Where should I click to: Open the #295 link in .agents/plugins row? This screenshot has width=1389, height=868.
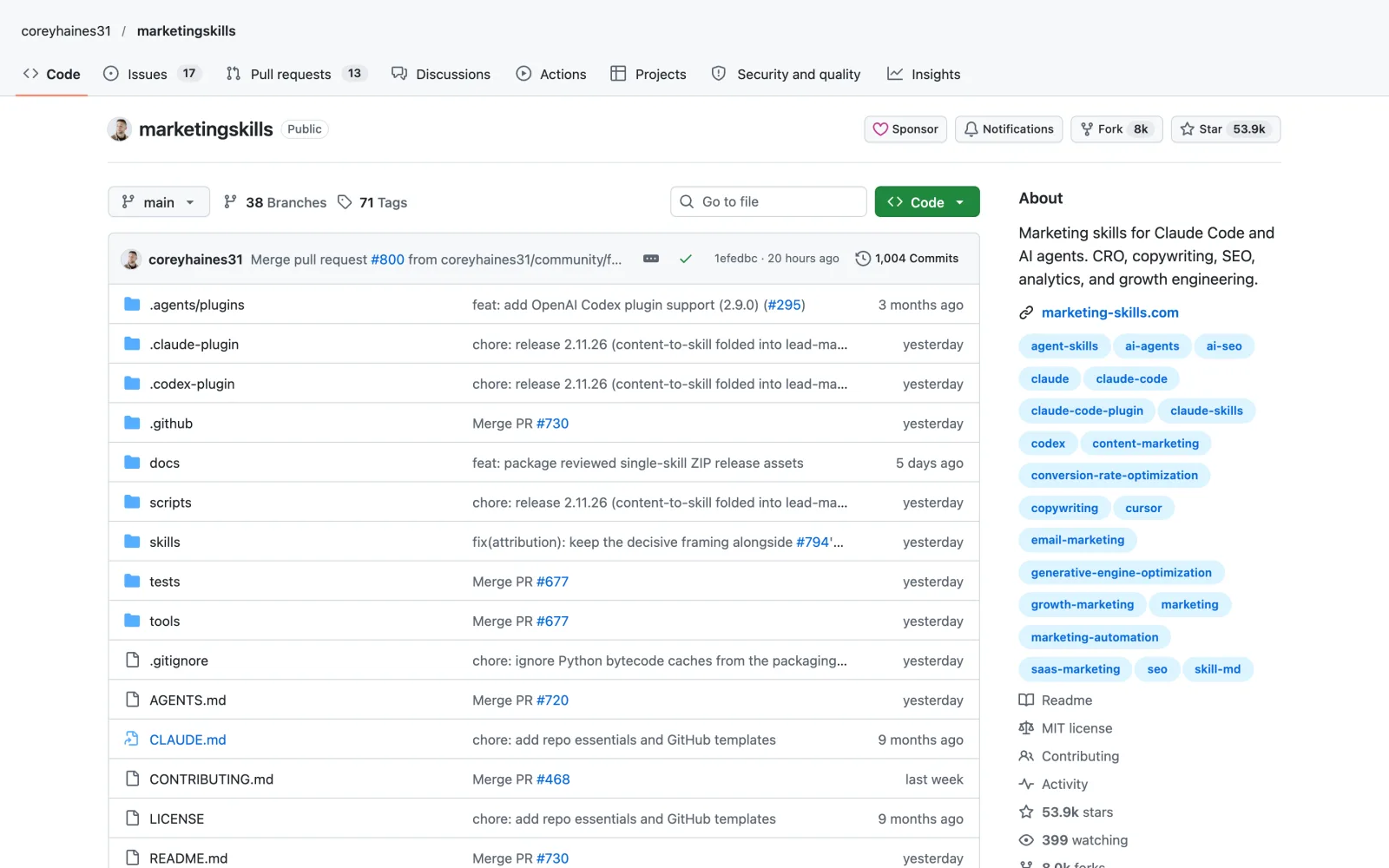(785, 305)
